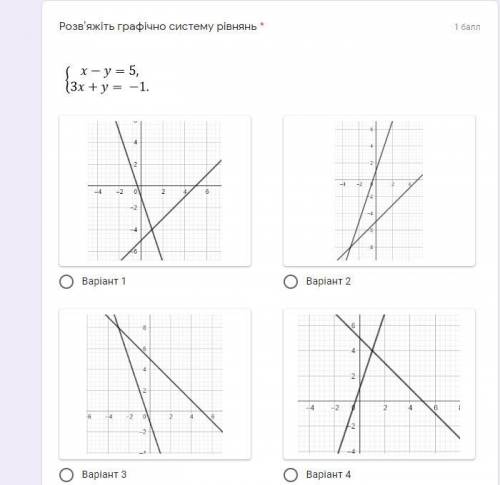Select the Варіант 1 radio button
This screenshot has width=500, height=485.
coord(66,281)
